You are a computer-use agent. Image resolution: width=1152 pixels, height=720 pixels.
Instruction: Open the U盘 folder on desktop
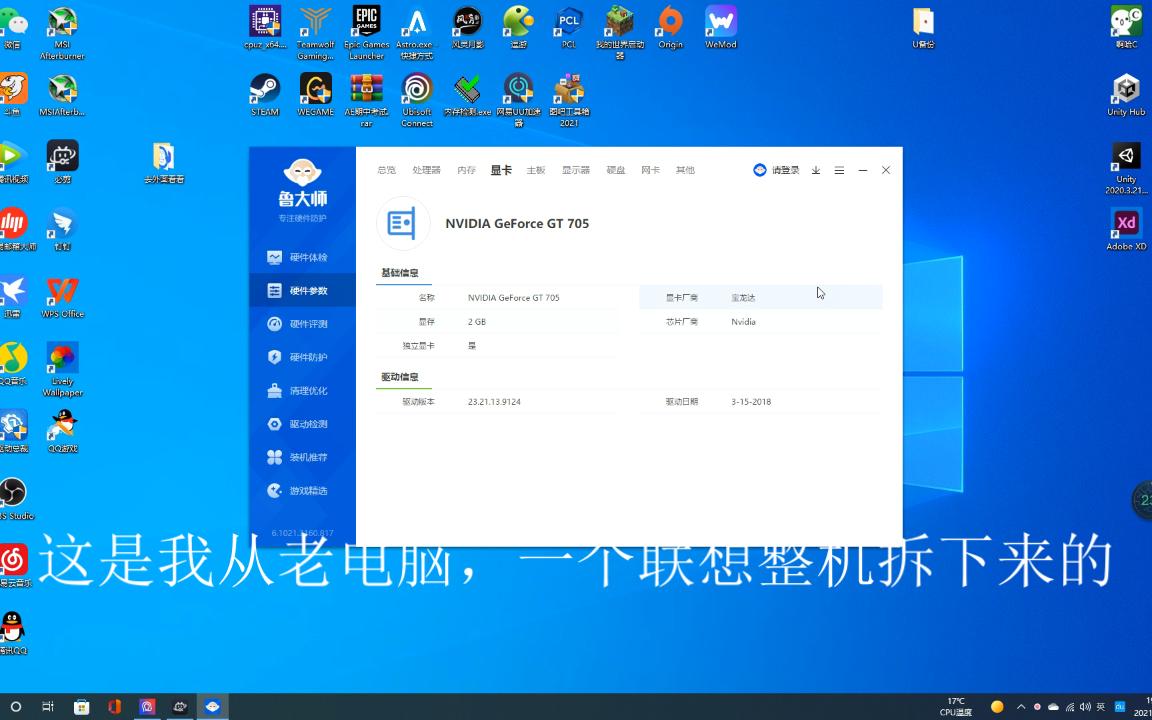coord(924,27)
